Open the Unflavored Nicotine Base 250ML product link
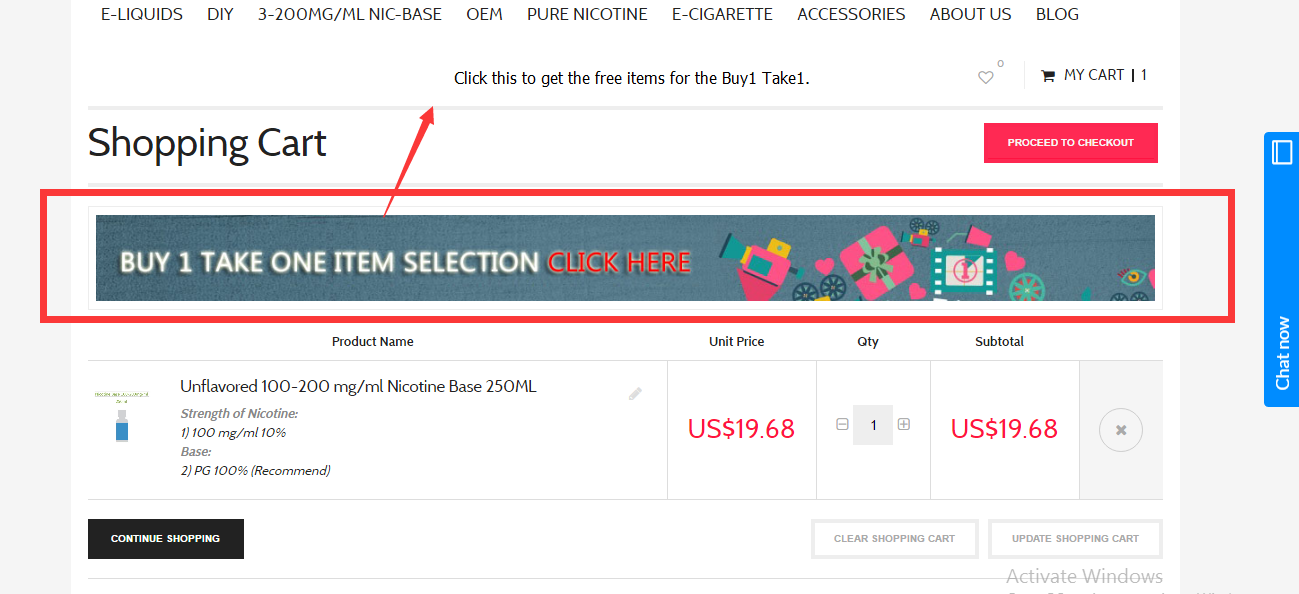The width and height of the screenshot is (1299, 594). point(358,387)
